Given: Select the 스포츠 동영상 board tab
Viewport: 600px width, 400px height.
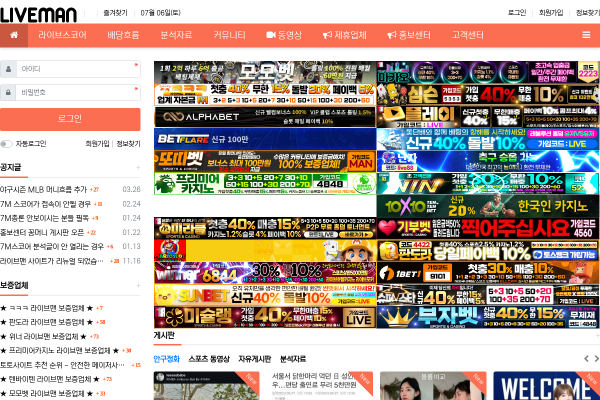Looking at the screenshot, I should pos(209,359).
